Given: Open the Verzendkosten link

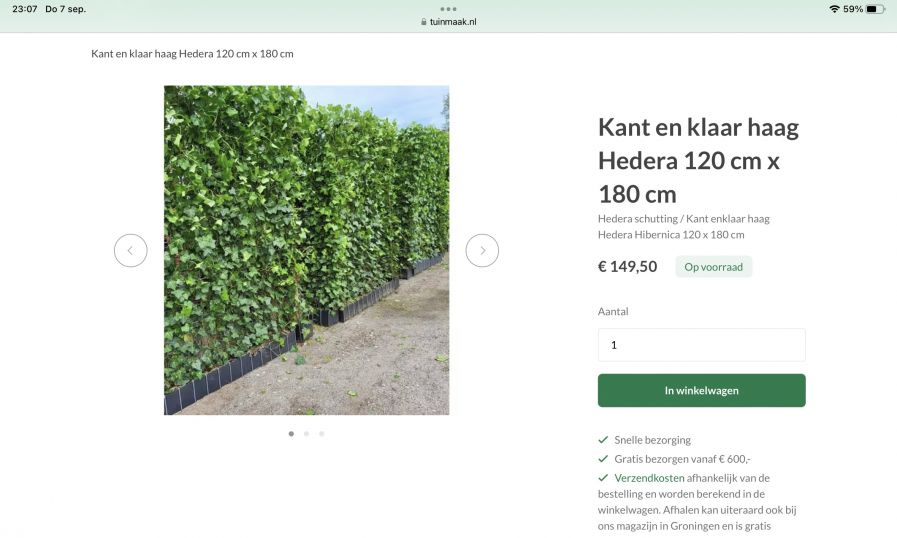Looking at the screenshot, I should click(649, 478).
